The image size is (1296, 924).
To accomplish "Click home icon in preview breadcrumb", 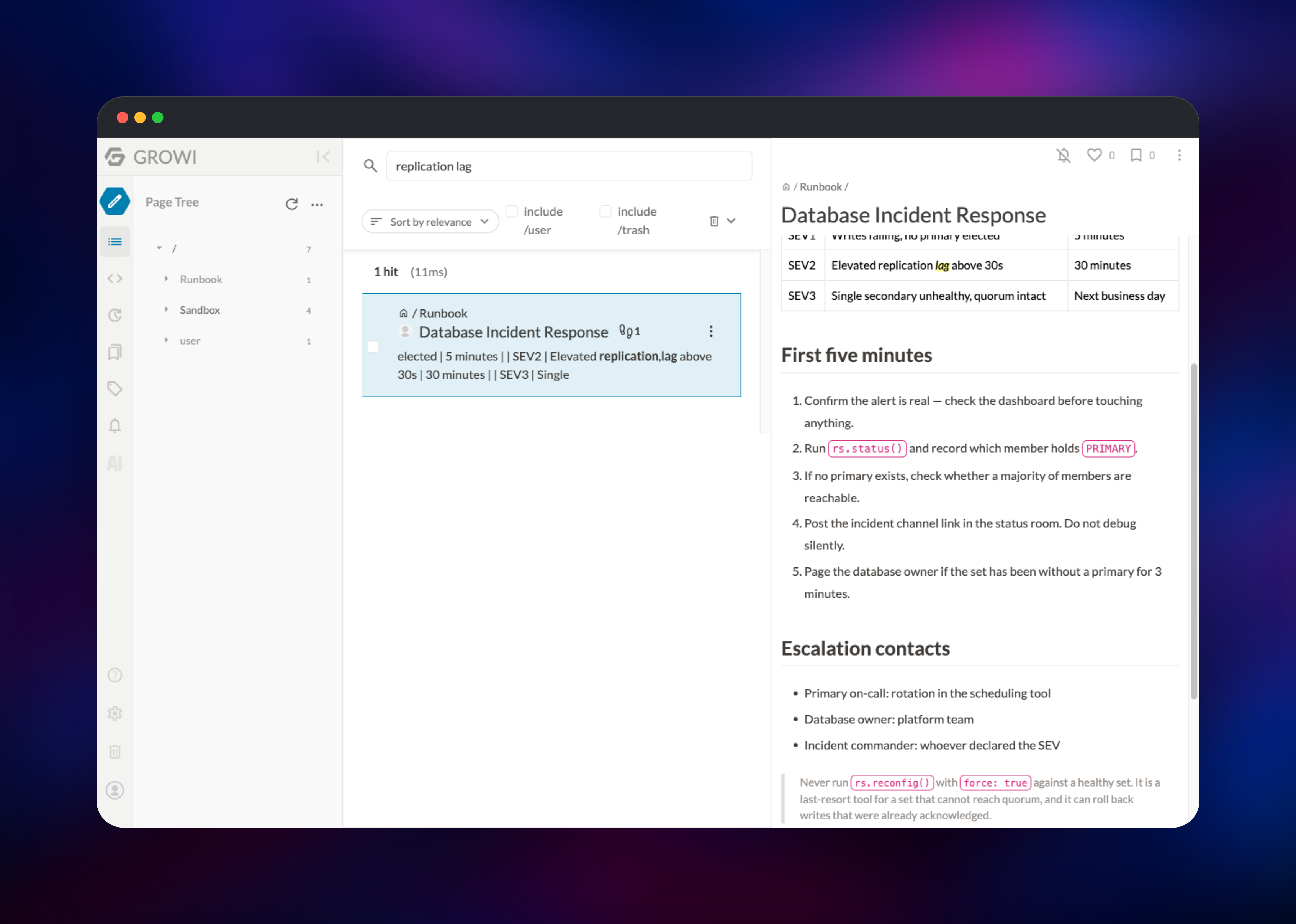I will point(786,186).
